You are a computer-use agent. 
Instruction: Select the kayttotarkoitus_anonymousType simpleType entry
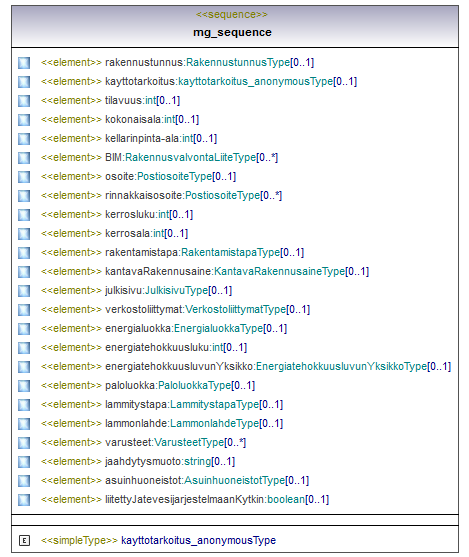[x=158, y=540]
